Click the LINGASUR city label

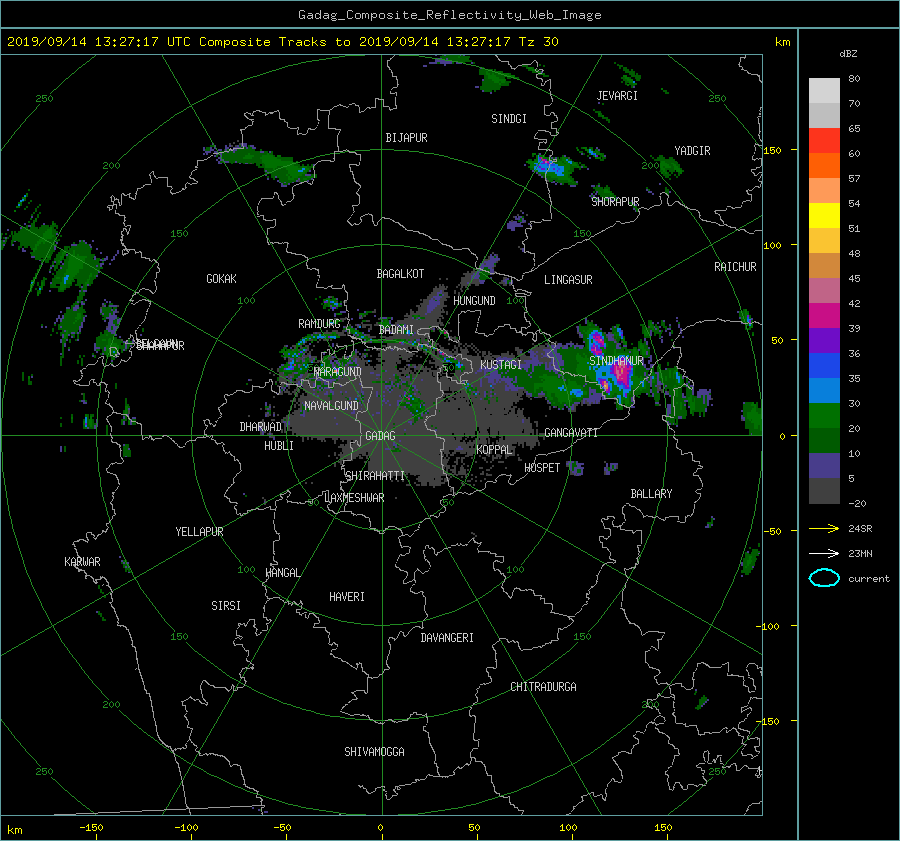[568, 280]
